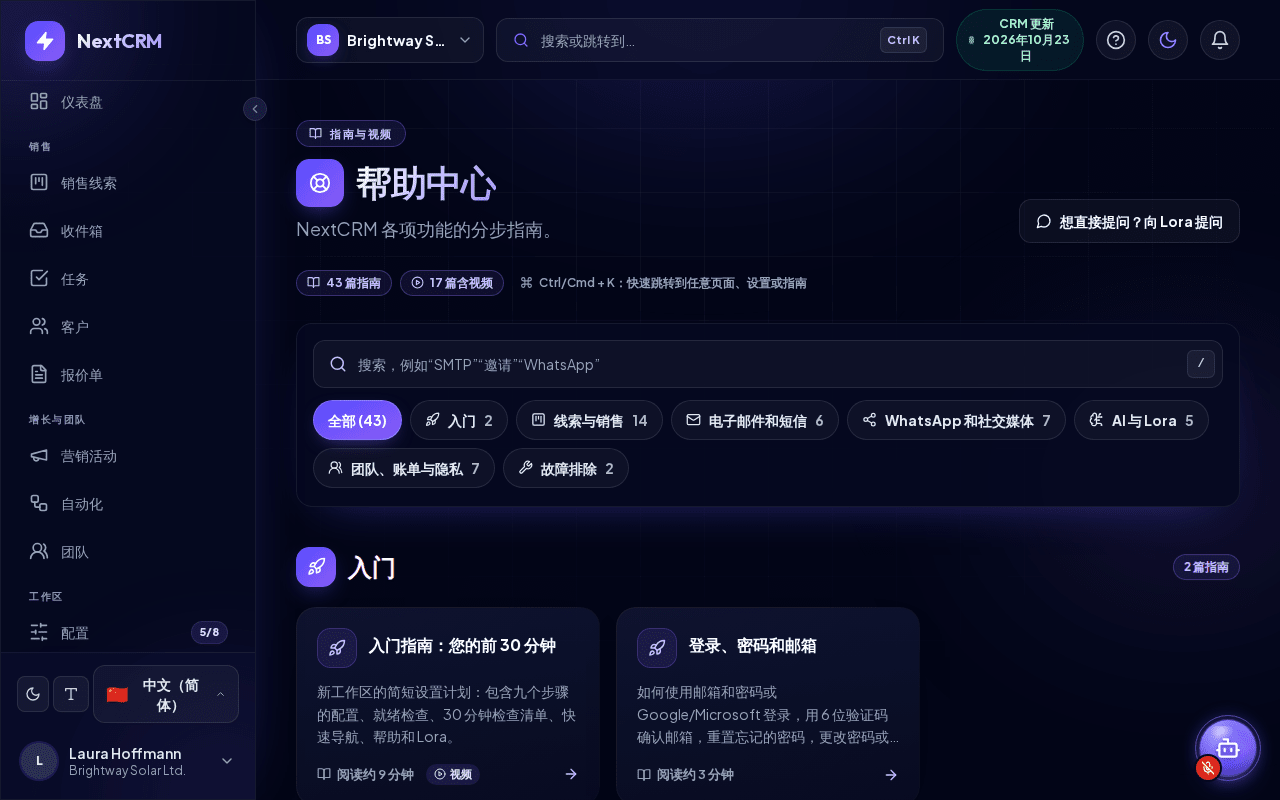Click the Ctrl K shortcut badge
Screen dimensions: 1280x800
pos(903,40)
